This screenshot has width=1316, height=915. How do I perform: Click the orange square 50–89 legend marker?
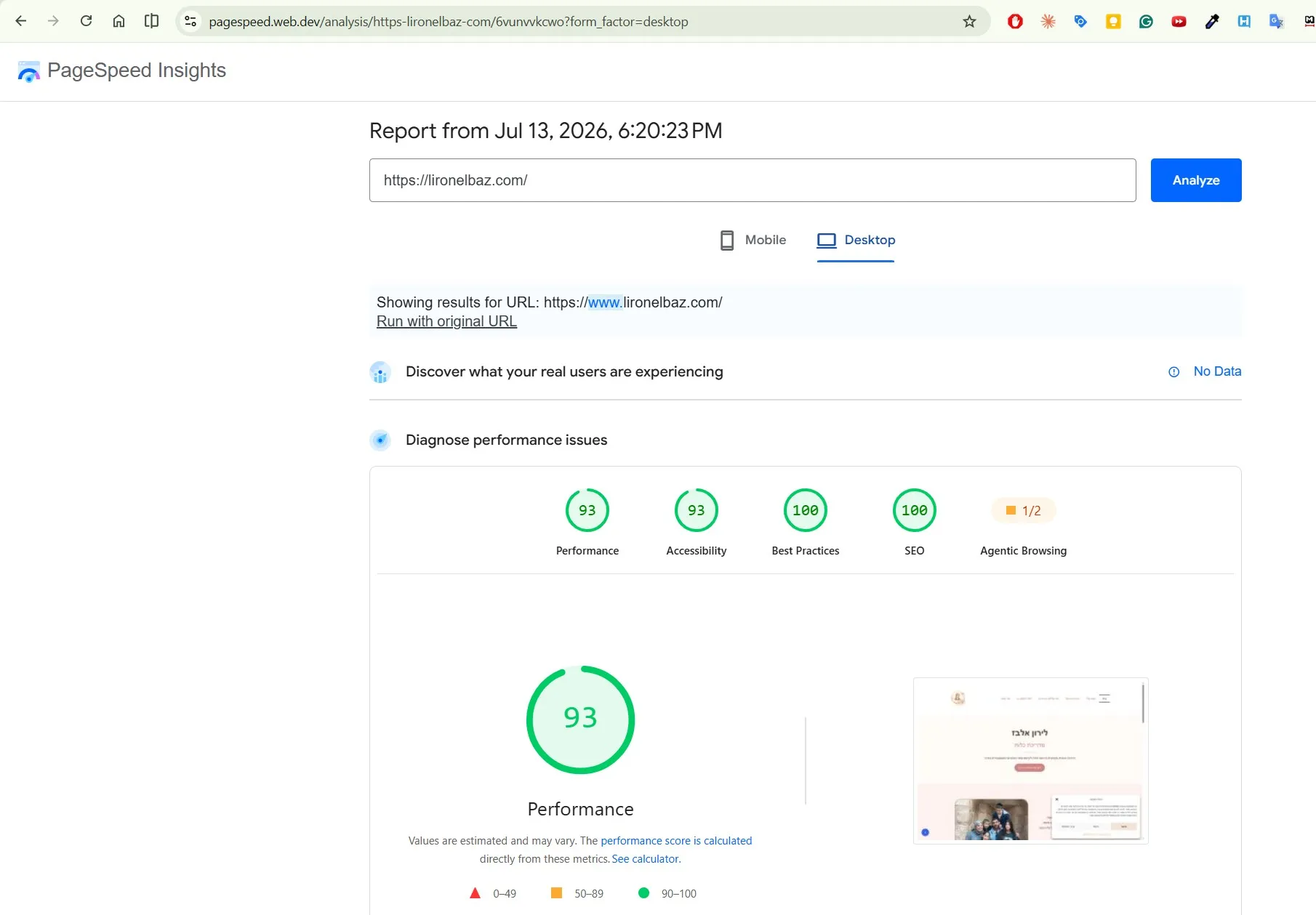point(556,892)
